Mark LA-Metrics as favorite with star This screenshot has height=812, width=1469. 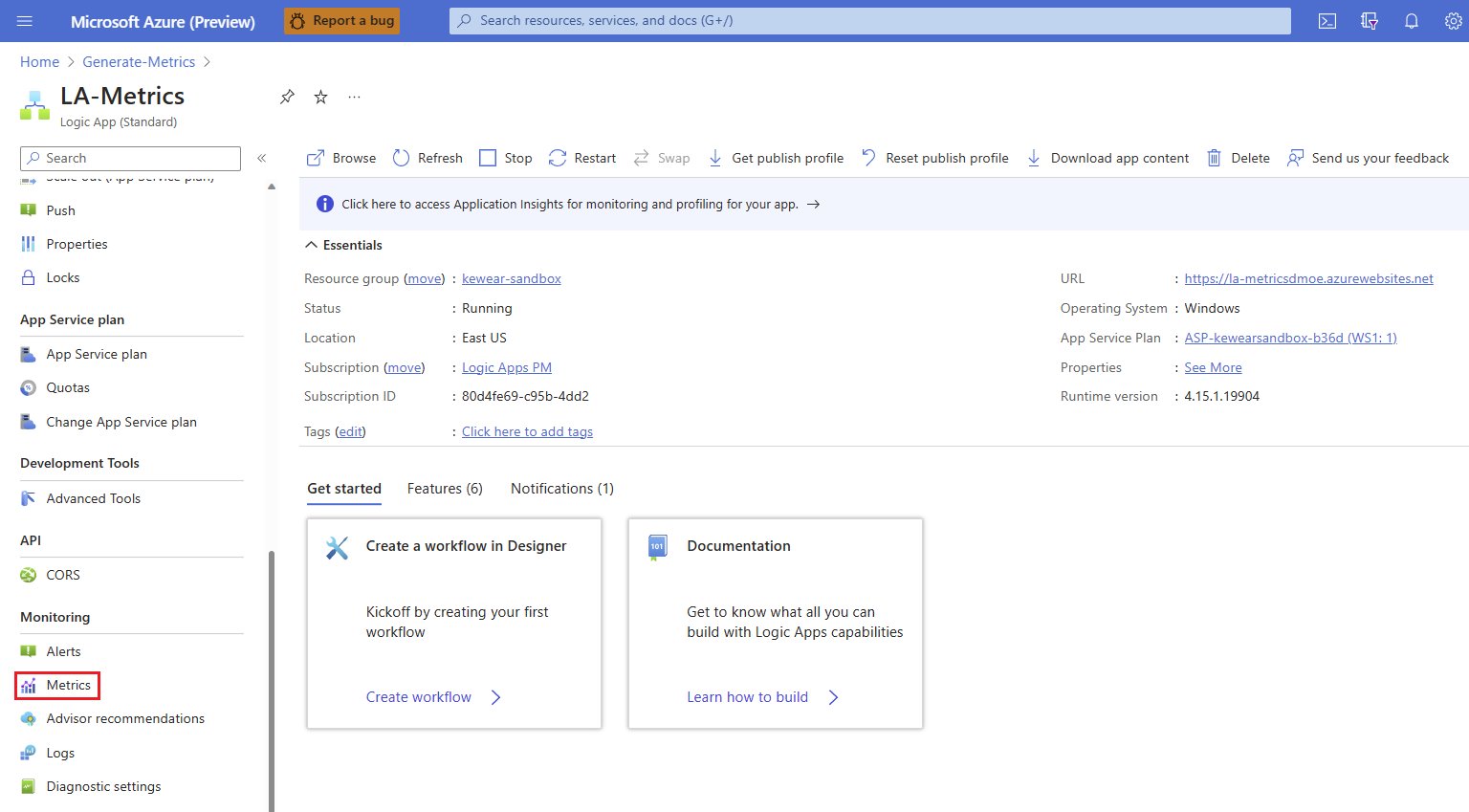(x=321, y=97)
